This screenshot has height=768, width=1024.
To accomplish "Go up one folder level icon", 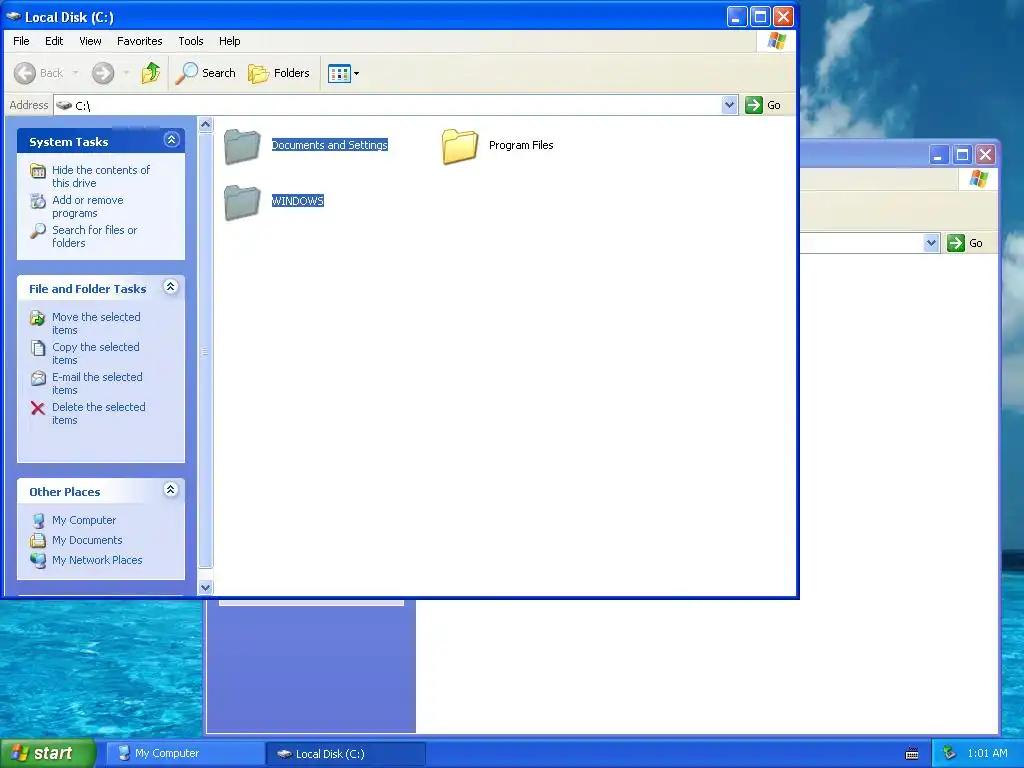I will pos(151,73).
